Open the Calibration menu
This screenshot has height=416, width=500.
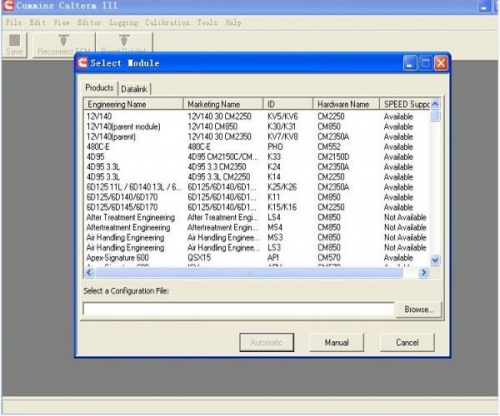point(167,23)
